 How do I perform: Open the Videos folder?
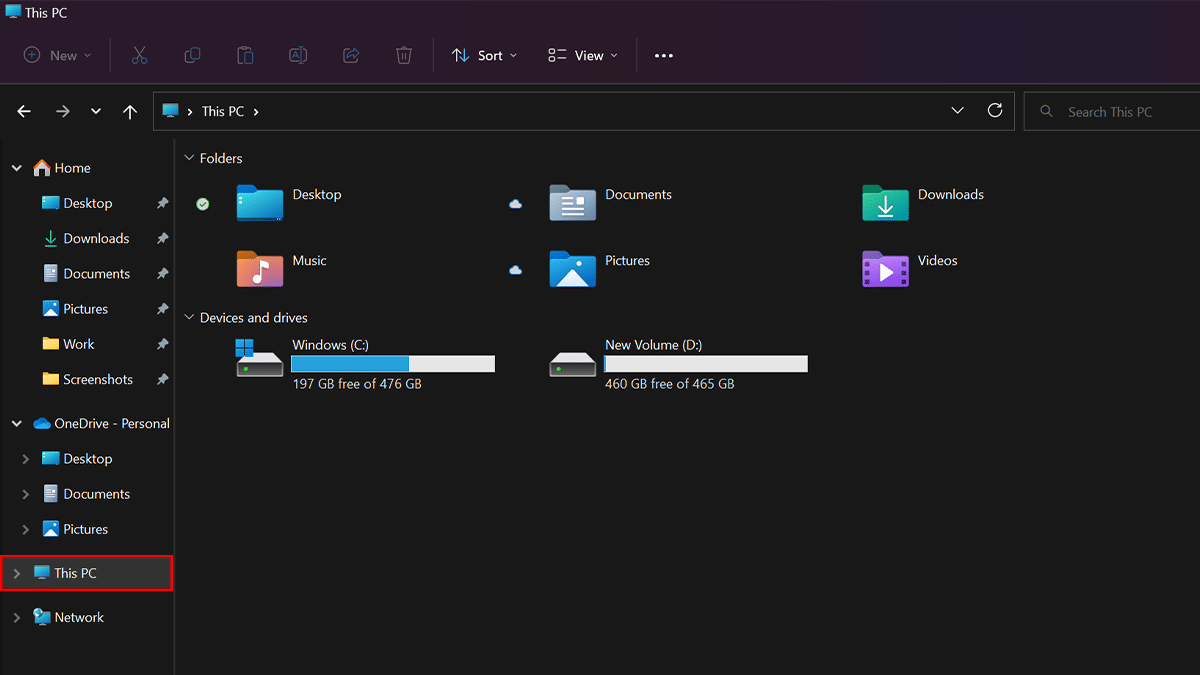tap(937, 261)
